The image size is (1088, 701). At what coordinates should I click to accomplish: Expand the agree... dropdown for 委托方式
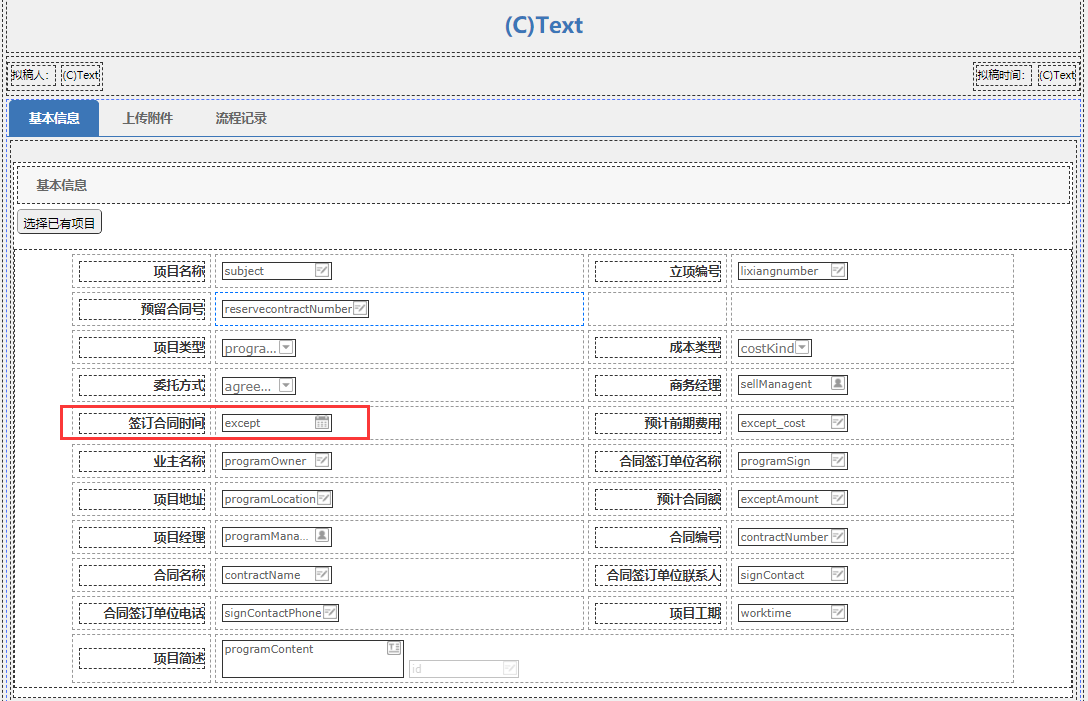[x=286, y=386]
